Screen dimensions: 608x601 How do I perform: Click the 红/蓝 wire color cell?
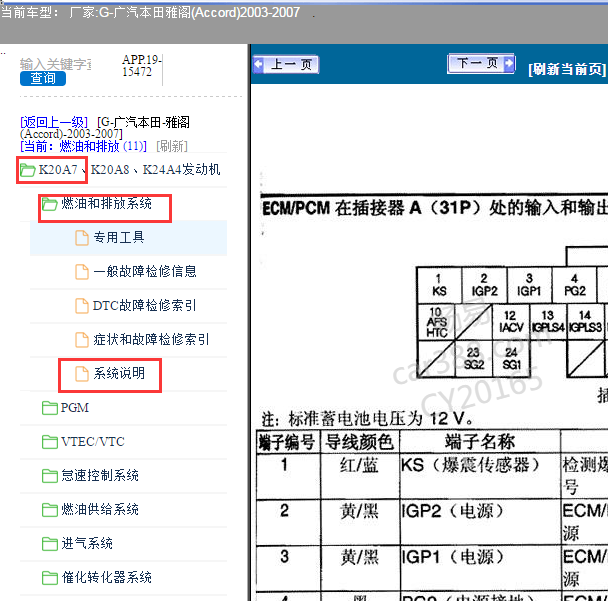[359, 476]
